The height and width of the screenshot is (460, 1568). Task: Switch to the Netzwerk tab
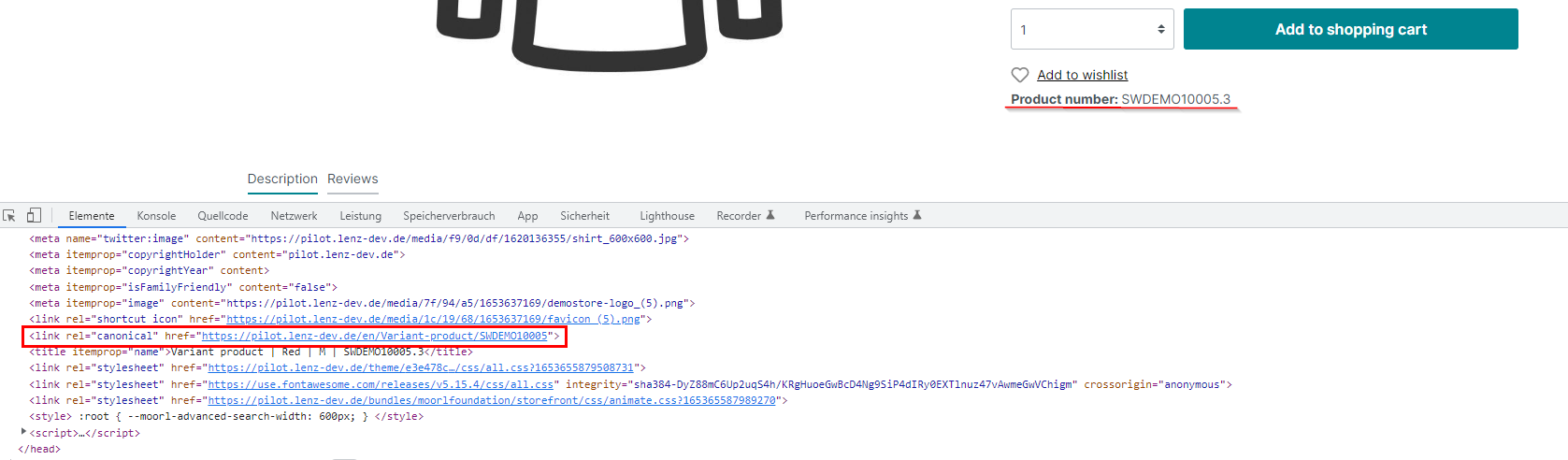tap(294, 216)
